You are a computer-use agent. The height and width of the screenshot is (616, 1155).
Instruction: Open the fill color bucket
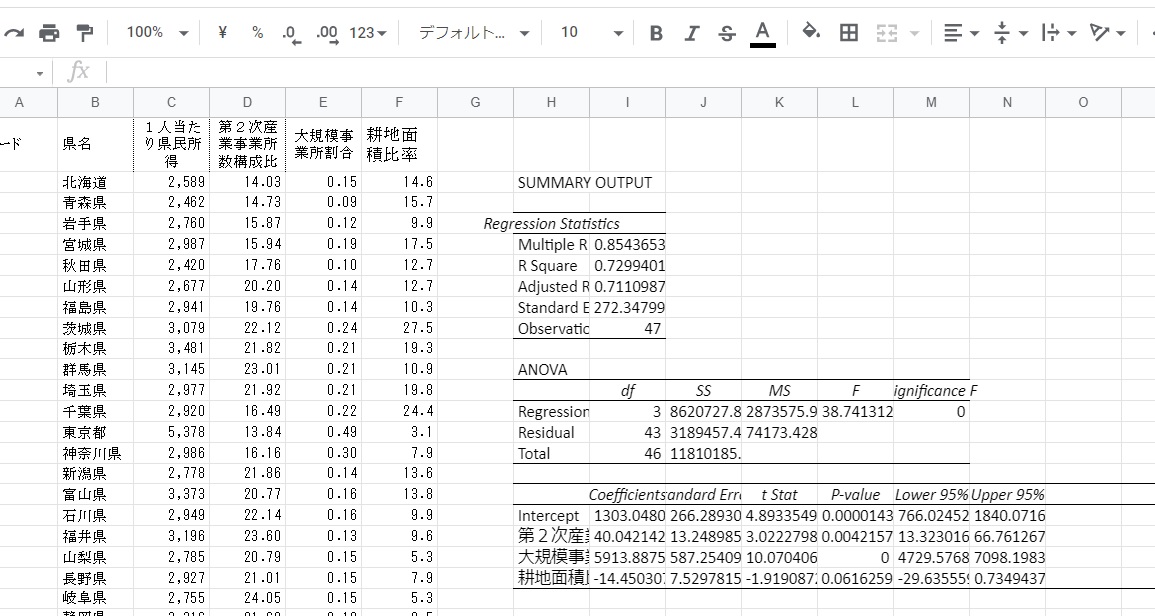811,32
